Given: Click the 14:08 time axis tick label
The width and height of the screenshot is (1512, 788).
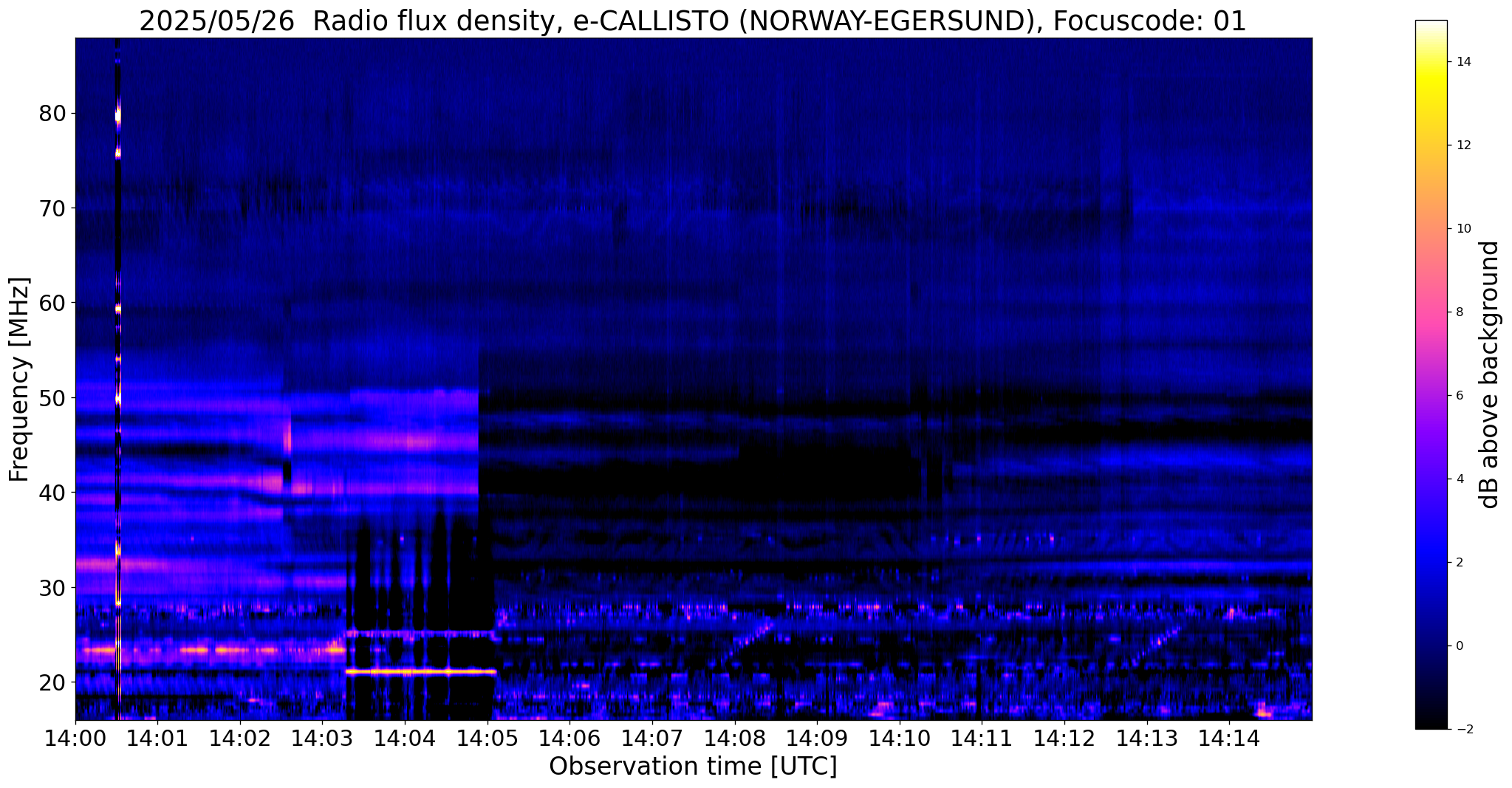Looking at the screenshot, I should tap(734, 739).
